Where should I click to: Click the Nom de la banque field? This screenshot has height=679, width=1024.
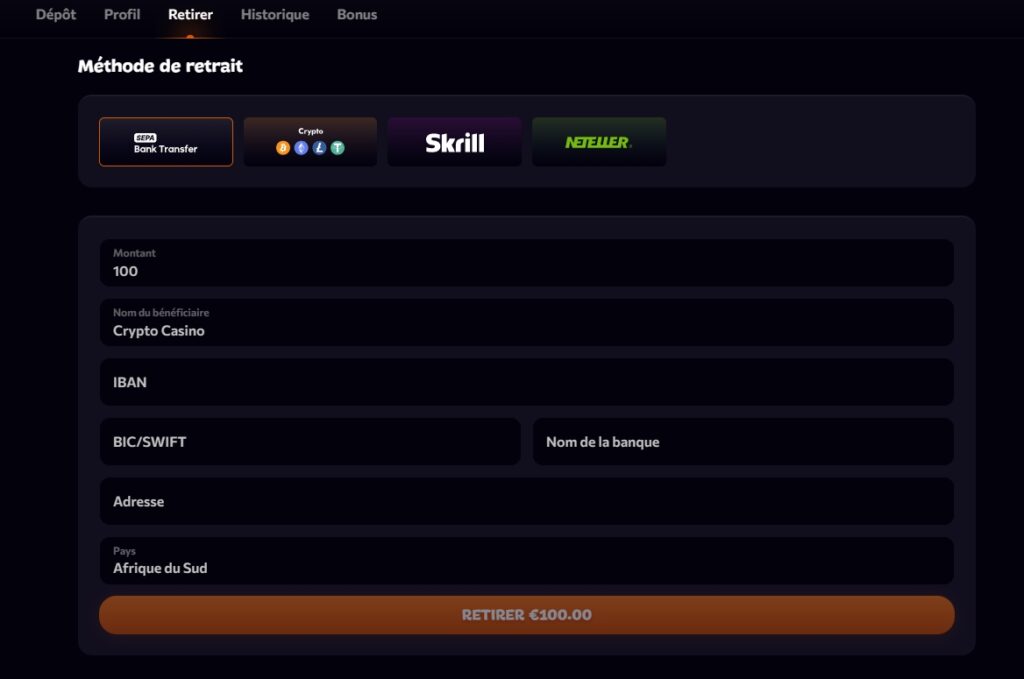coord(742,442)
